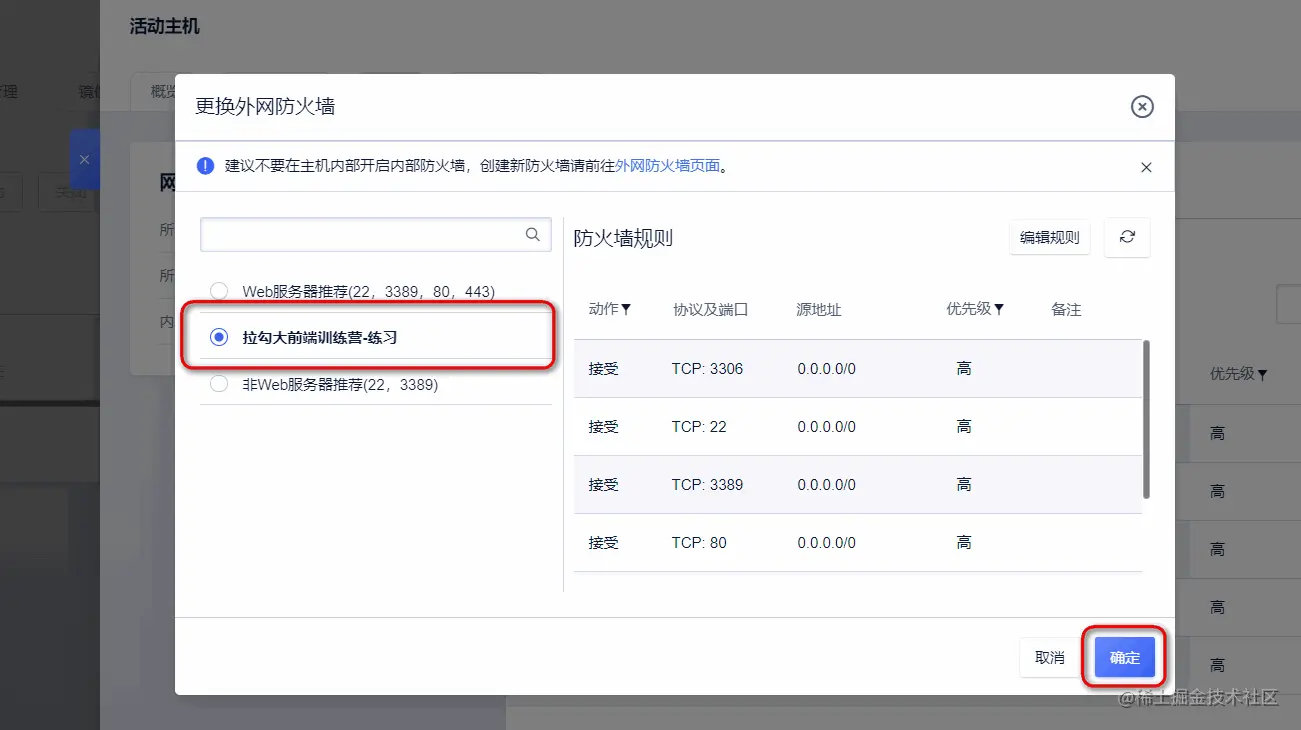Dismiss the blue info notice bar
Image resolution: width=1301 pixels, height=730 pixels.
point(1146,168)
